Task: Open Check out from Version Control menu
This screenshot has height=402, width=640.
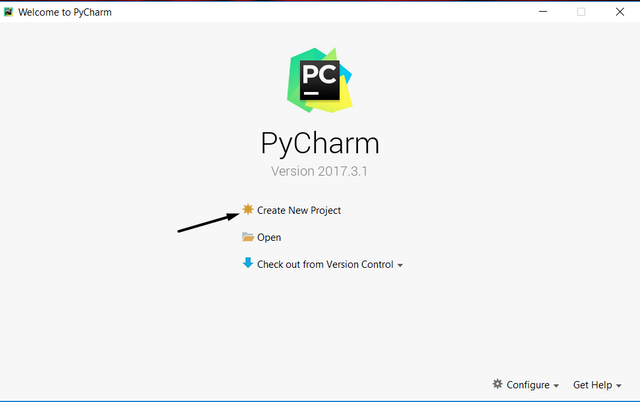Action: point(325,264)
